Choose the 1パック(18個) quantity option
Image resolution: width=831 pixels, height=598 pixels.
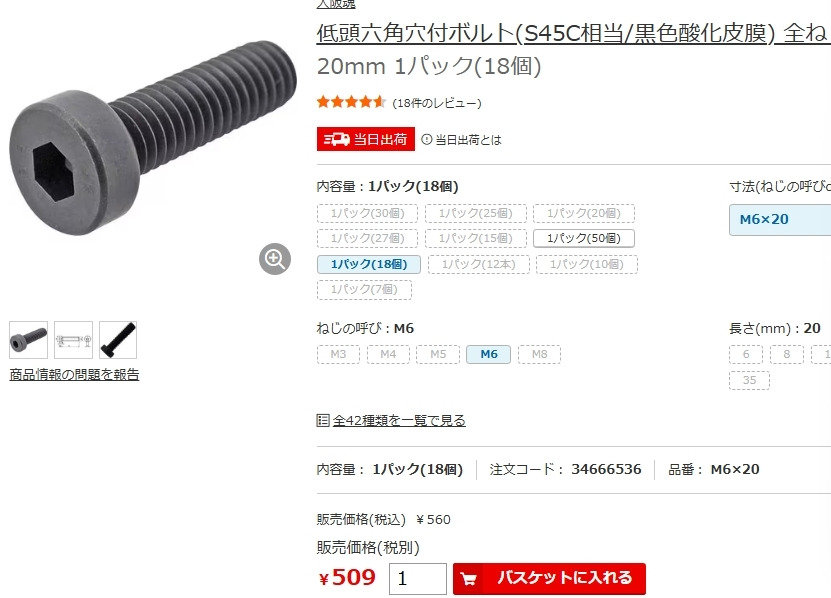click(x=369, y=264)
